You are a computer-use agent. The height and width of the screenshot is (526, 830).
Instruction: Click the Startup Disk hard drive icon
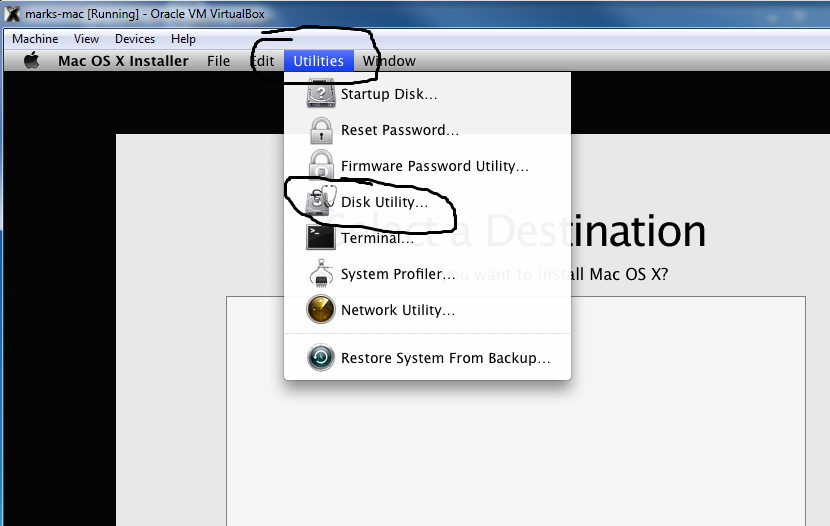(x=321, y=94)
